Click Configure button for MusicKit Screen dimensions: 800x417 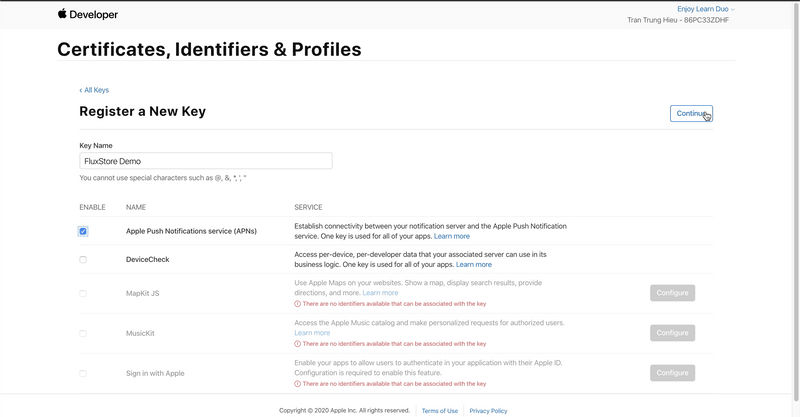(x=672, y=333)
